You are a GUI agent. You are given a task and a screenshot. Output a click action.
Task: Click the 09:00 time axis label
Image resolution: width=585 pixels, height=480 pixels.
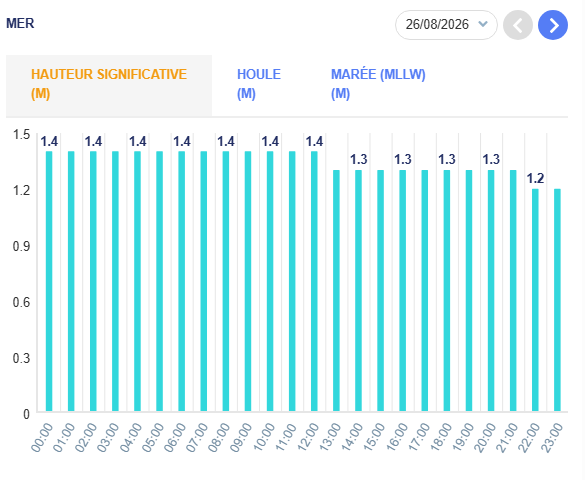click(x=241, y=437)
